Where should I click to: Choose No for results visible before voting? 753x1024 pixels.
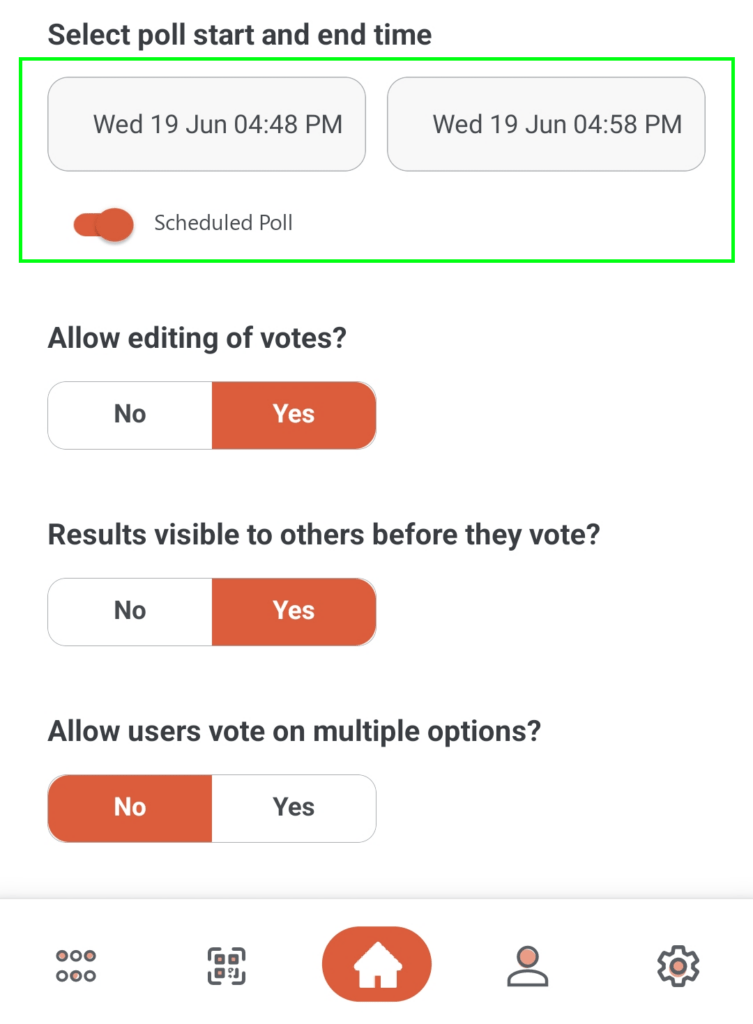point(130,610)
